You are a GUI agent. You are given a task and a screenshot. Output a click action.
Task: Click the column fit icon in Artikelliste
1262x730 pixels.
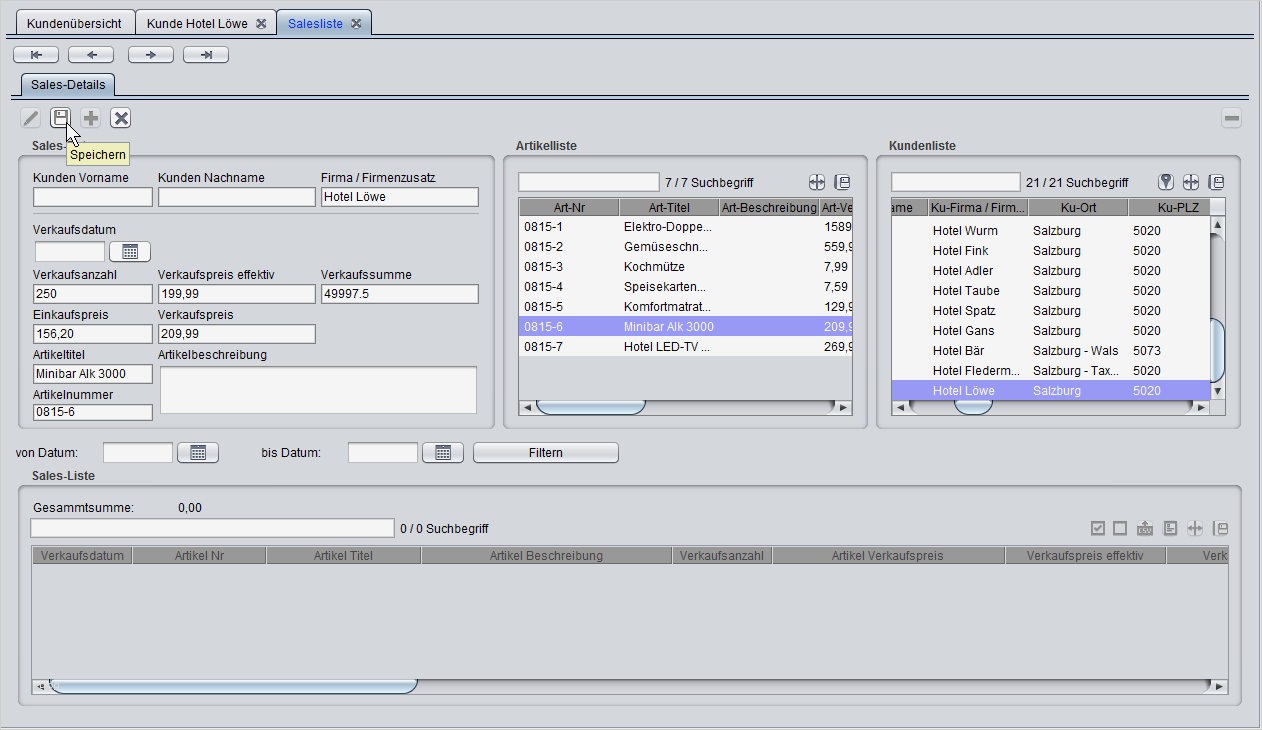817,182
